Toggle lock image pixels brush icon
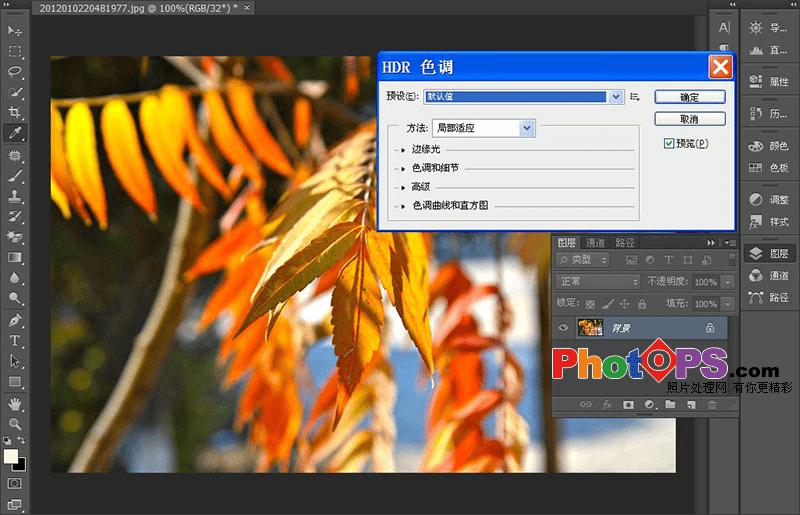 point(608,304)
